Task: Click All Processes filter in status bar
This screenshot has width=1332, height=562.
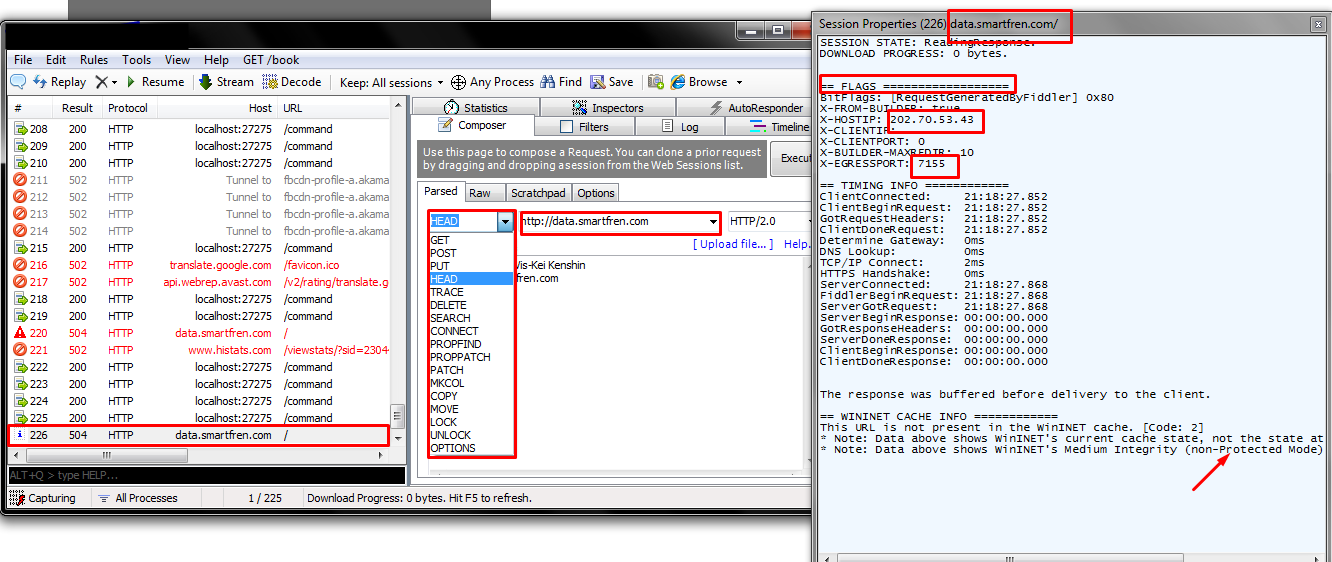Action: point(137,498)
